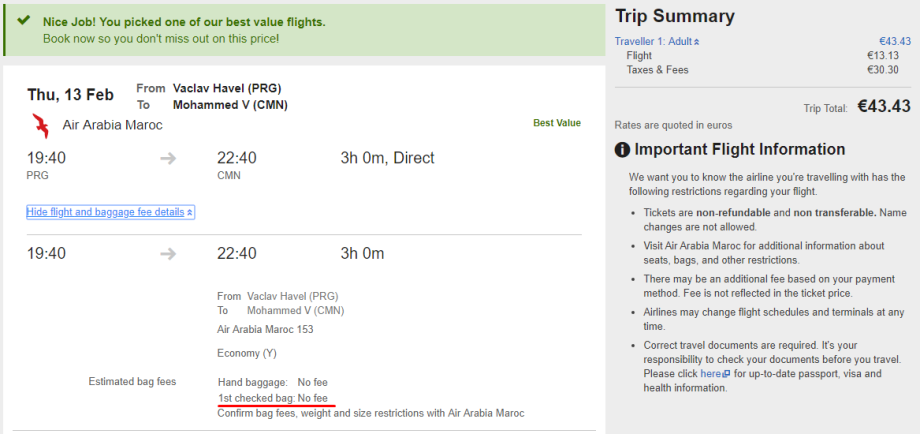Click the red Air Arabia Maroc logo

click(x=41, y=125)
